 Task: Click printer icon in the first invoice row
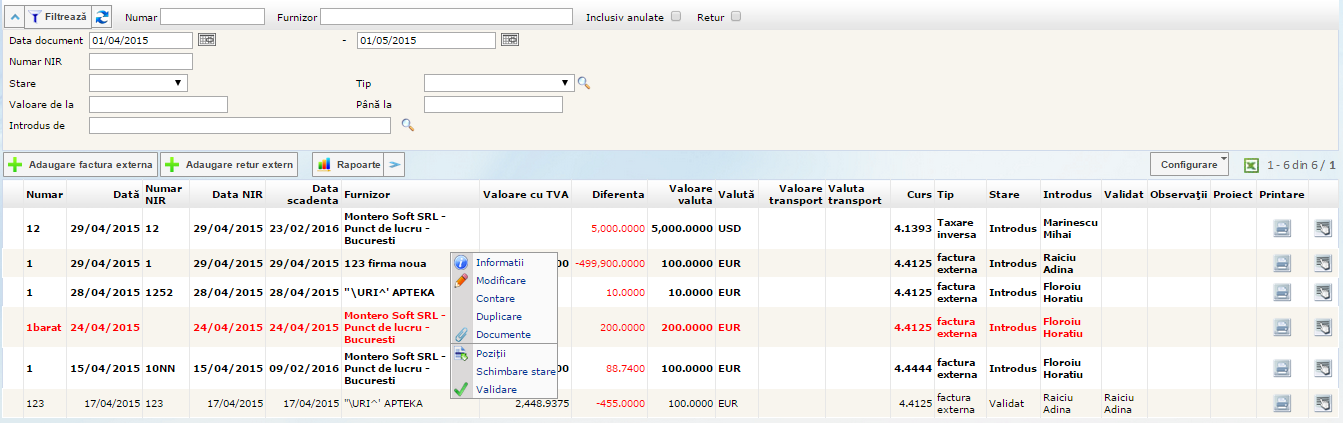point(1282,228)
